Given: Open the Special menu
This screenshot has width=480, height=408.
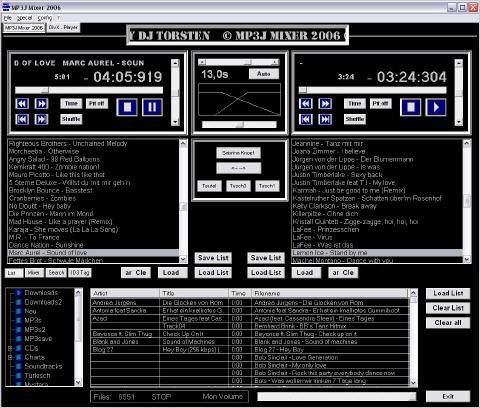Looking at the screenshot, I should click(24, 18).
